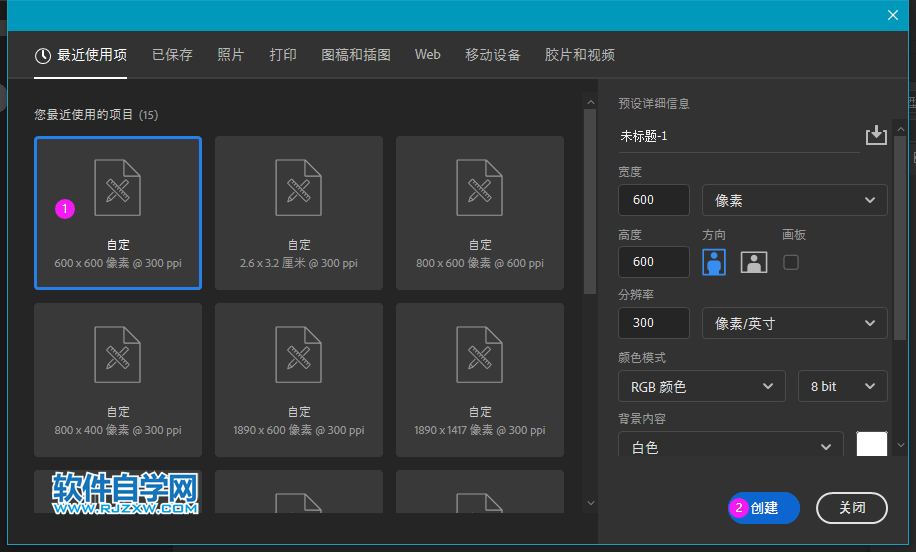Viewport: 916px width, 552px height.
Task: Click the white background color swatch
Action: tap(872, 444)
